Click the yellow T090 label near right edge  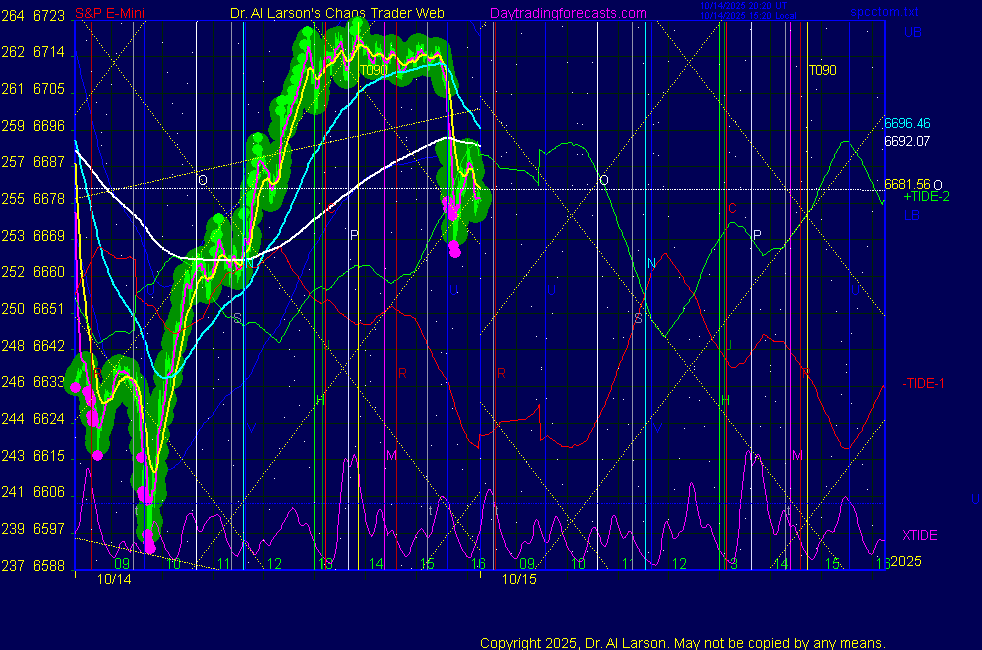pyautogui.click(x=822, y=71)
